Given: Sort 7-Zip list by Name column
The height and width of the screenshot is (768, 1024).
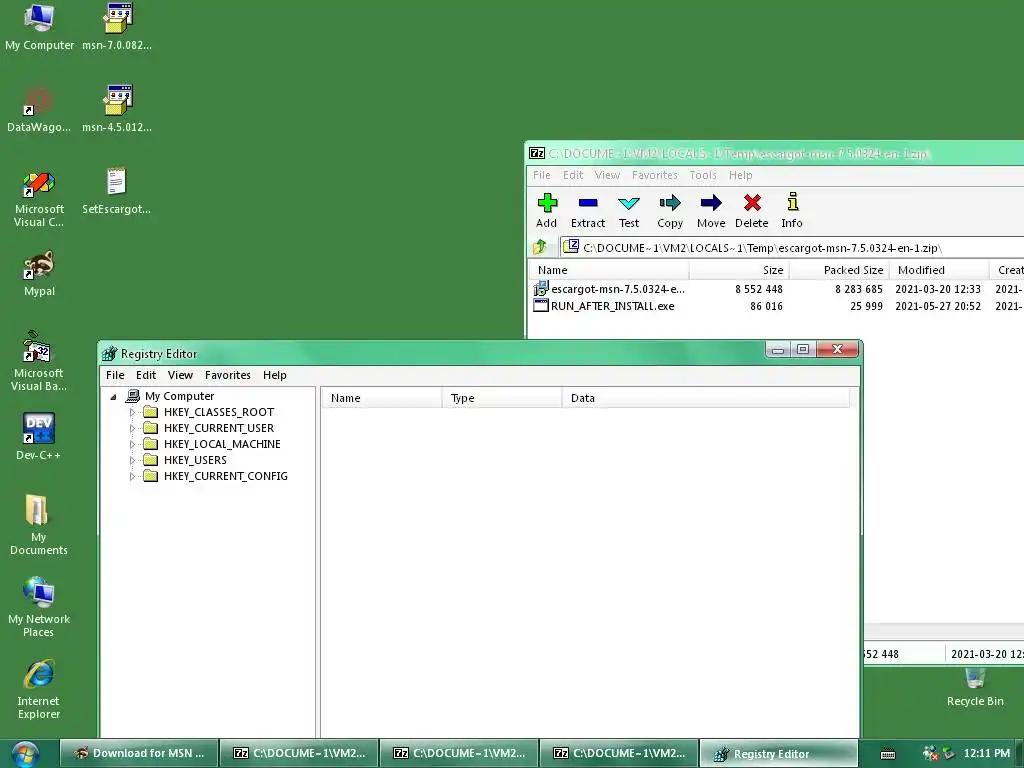Looking at the screenshot, I should point(609,270).
